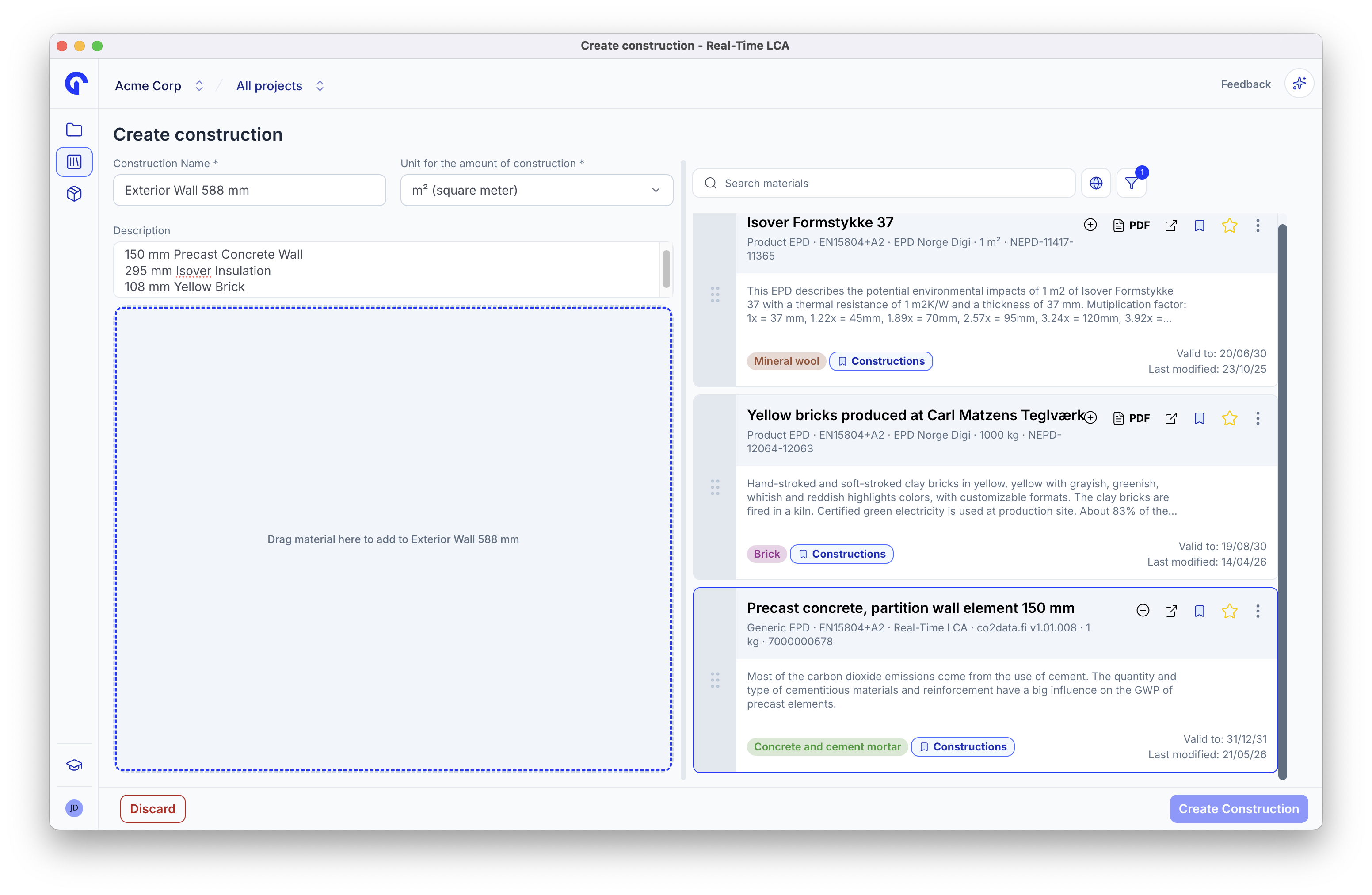The height and width of the screenshot is (895, 1372).
Task: Open PDF for Isover Formstykke 37
Action: coord(1131,225)
